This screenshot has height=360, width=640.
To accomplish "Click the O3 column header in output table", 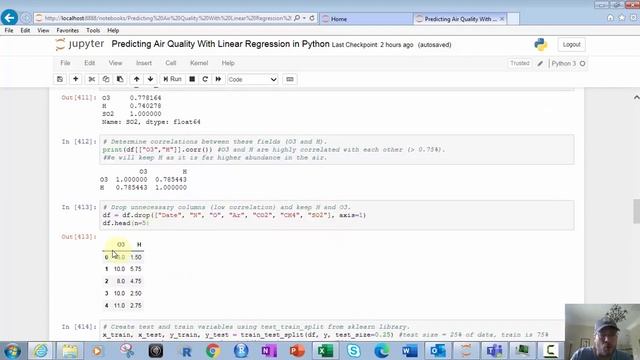I will (x=121, y=244).
